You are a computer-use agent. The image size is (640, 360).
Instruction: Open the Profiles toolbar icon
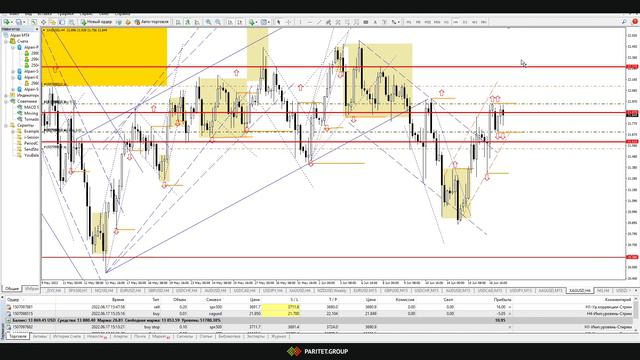18,22
